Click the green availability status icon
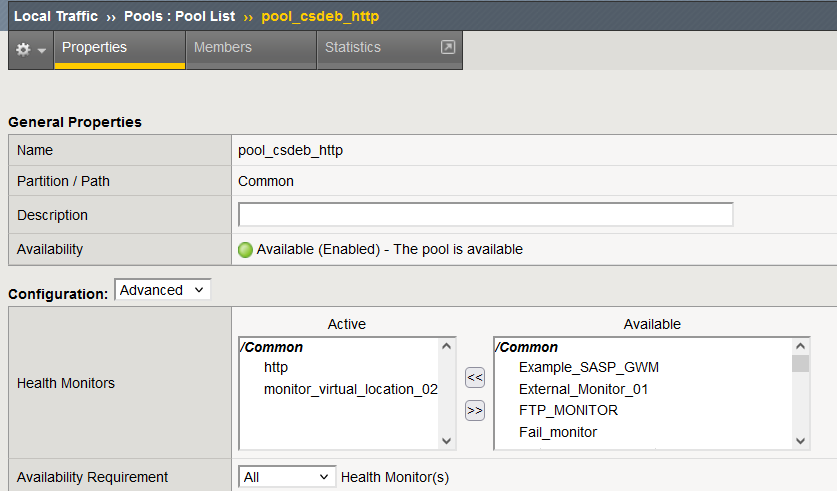Image resolution: width=837 pixels, height=491 pixels. point(246,250)
